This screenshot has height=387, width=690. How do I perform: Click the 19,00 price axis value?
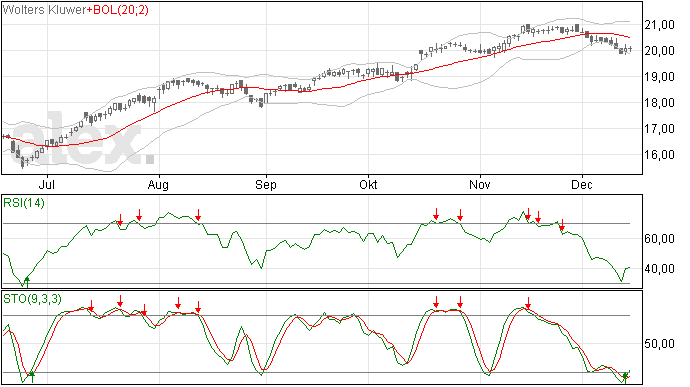(x=660, y=77)
